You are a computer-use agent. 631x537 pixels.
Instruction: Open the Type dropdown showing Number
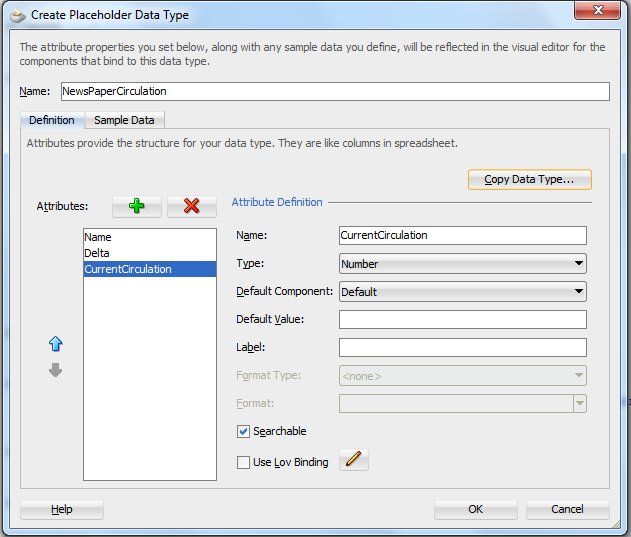coord(462,264)
